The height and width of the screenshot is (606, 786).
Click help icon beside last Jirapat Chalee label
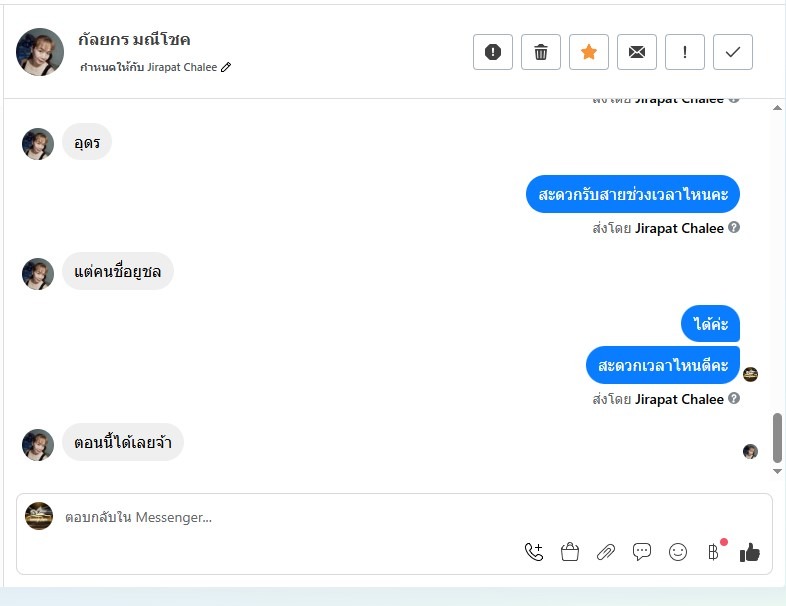coord(734,398)
